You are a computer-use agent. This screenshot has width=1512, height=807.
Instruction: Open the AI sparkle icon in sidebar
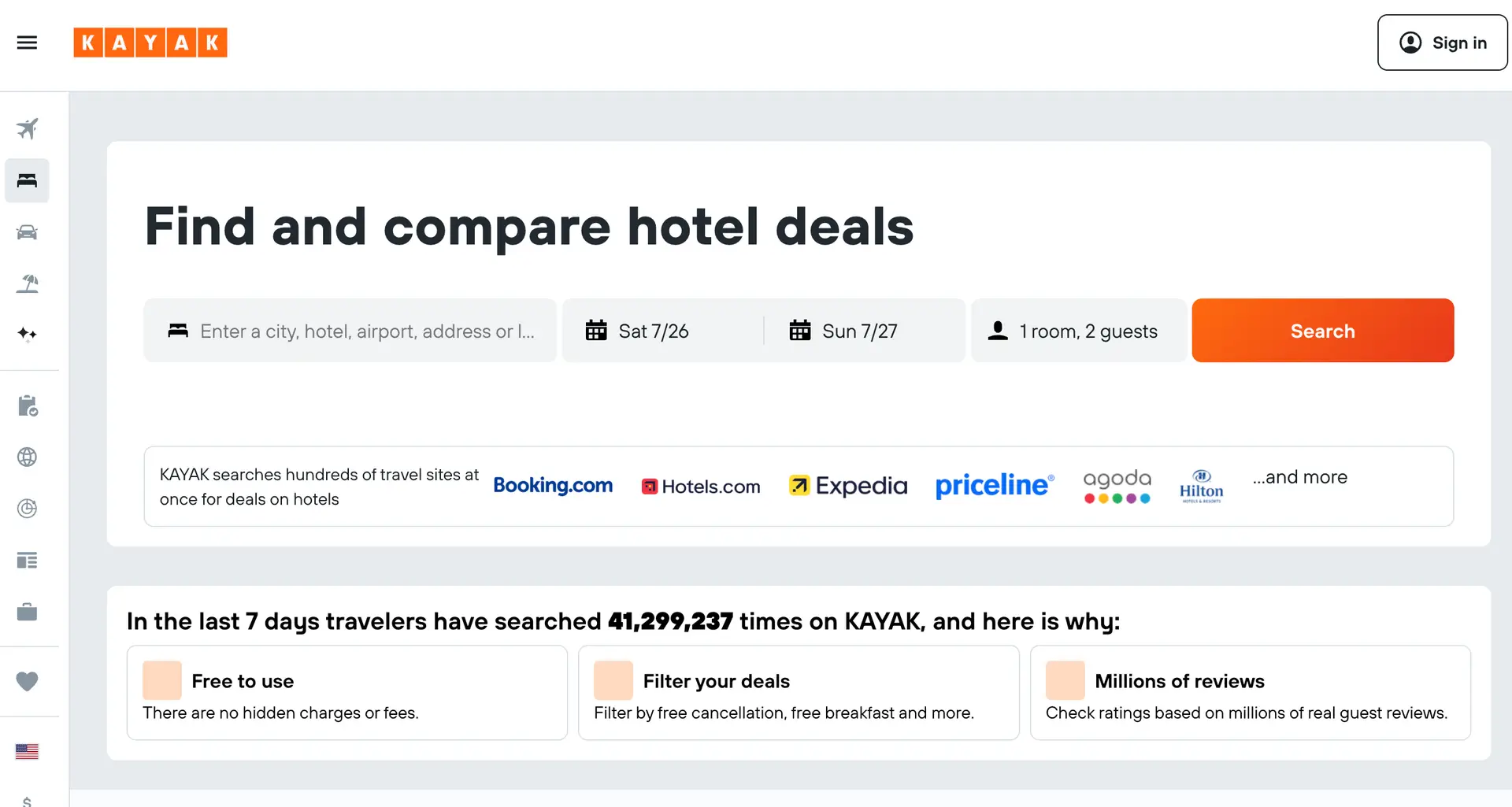(x=27, y=334)
